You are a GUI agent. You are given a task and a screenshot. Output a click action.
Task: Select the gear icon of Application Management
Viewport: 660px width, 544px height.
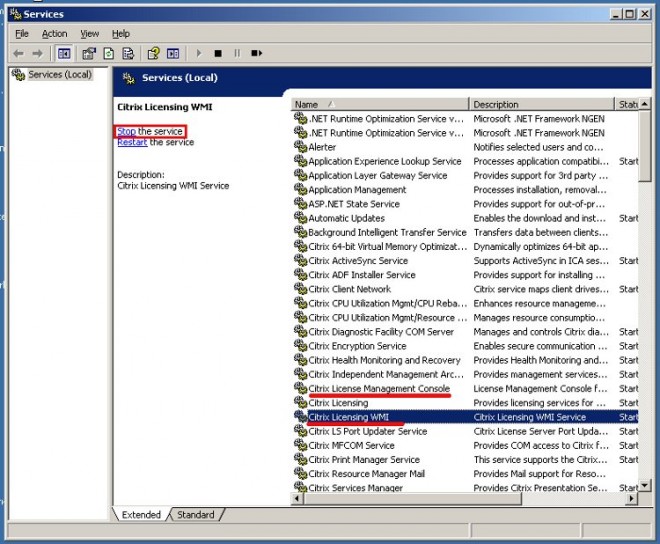301,189
